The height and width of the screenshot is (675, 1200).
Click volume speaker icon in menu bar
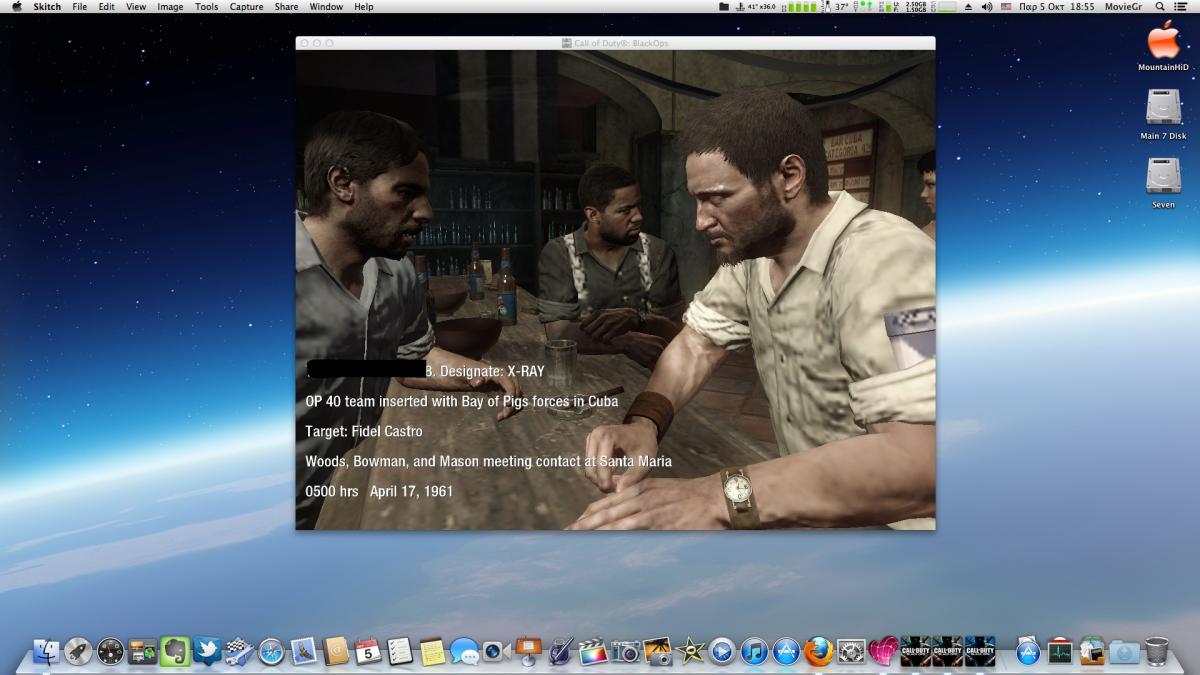[x=987, y=6]
